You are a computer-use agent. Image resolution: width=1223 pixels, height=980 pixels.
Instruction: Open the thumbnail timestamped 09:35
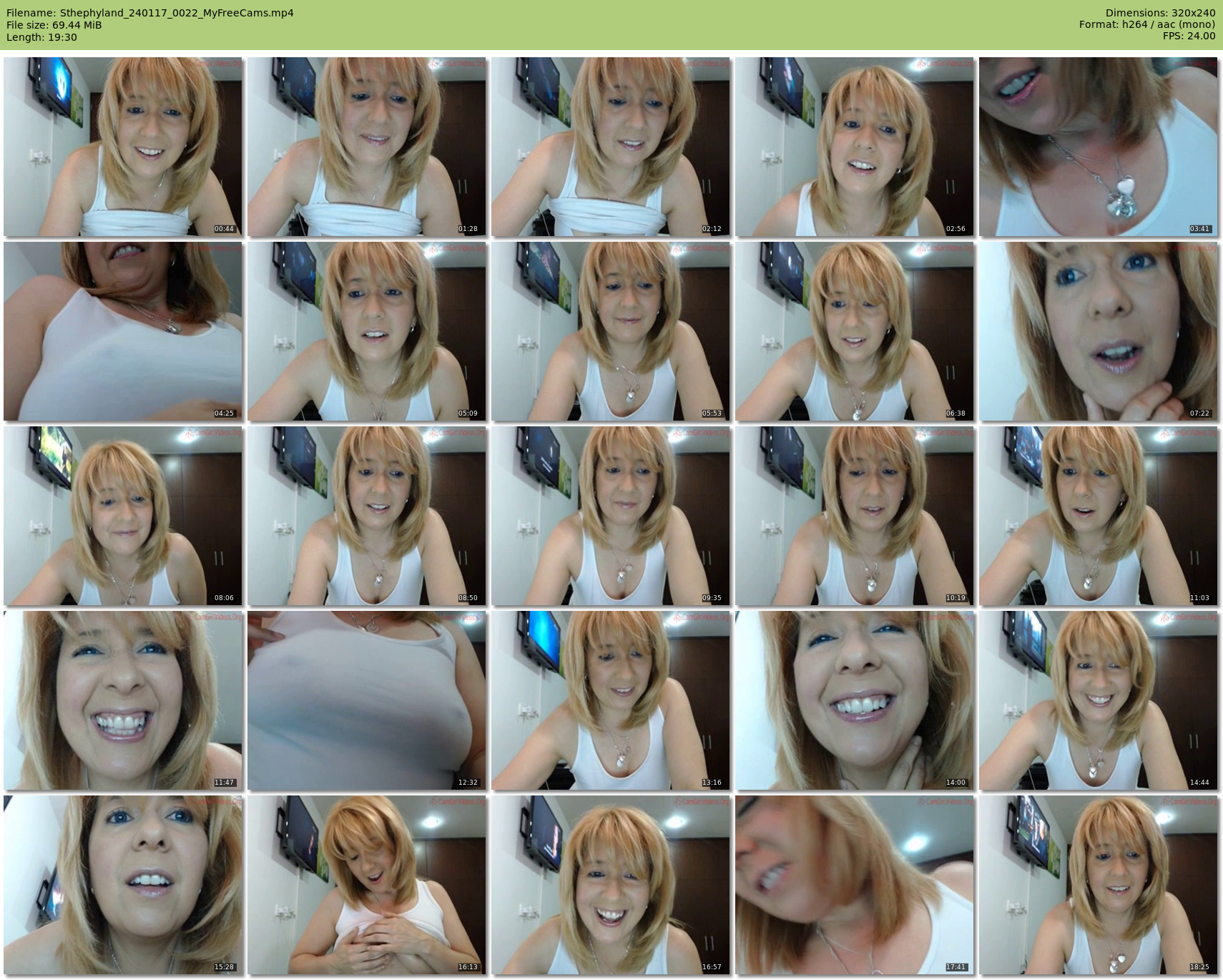[x=610, y=516]
